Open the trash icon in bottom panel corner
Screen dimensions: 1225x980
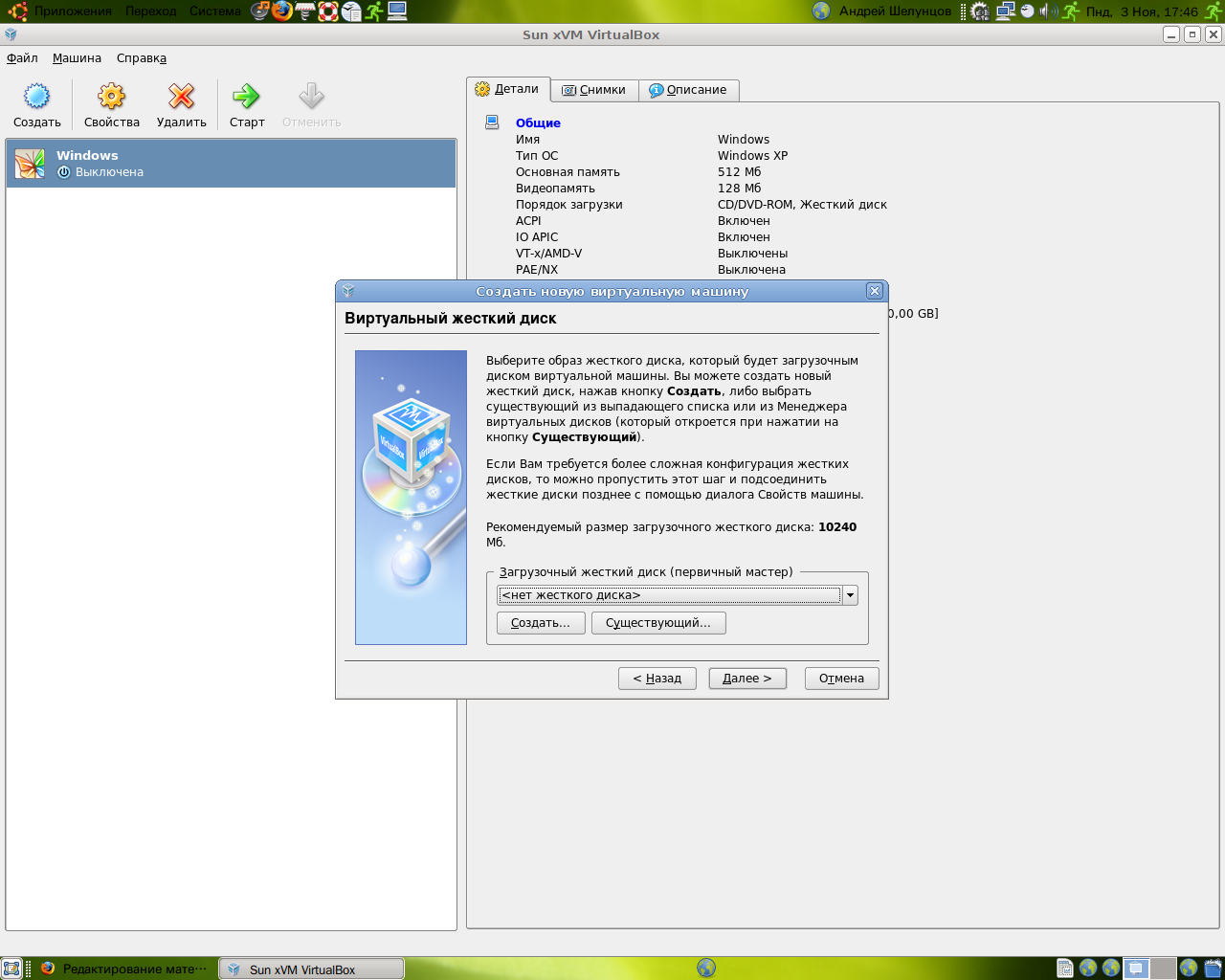(x=1212, y=969)
